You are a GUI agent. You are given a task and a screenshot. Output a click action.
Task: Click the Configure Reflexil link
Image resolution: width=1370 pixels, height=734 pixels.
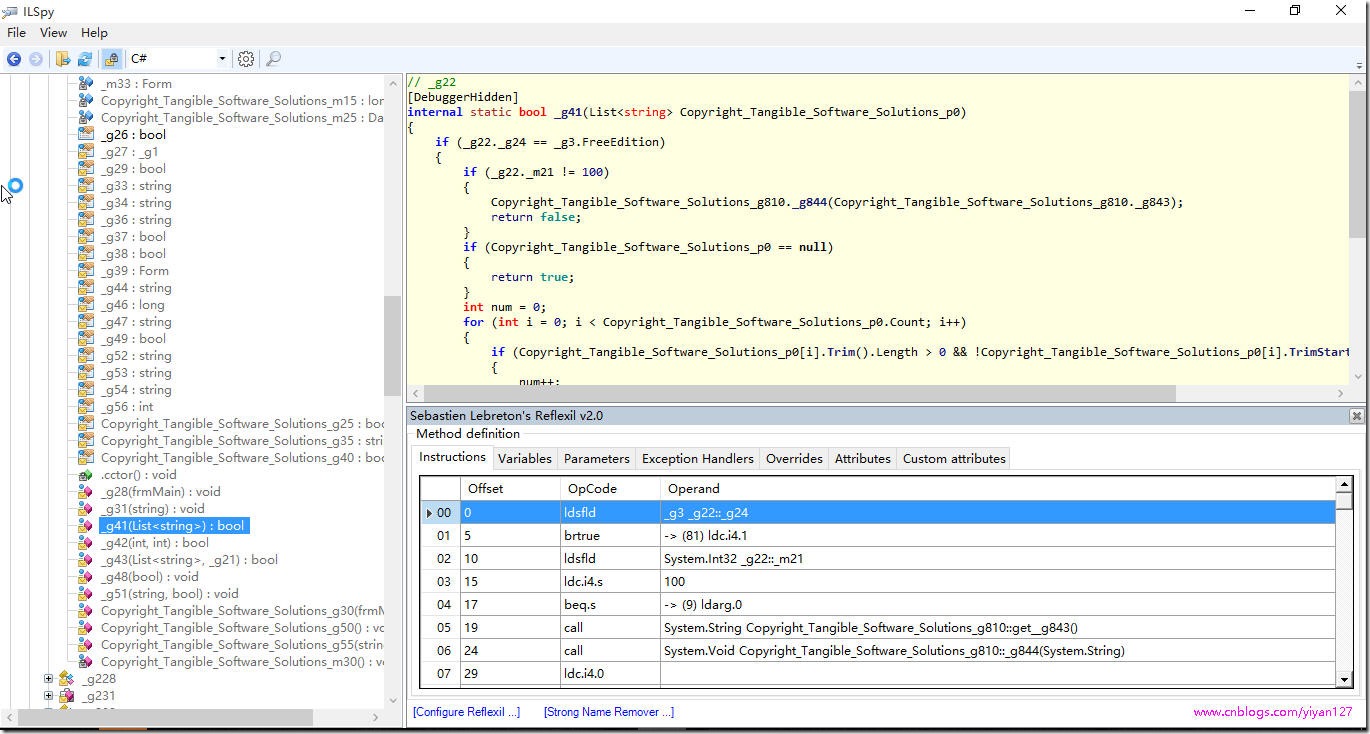[x=466, y=713]
